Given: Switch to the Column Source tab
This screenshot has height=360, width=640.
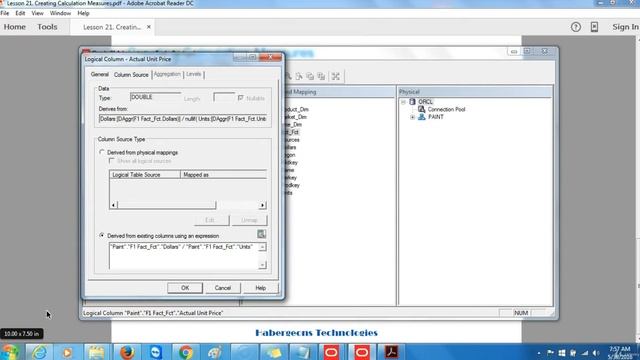Looking at the screenshot, I should [131, 75].
